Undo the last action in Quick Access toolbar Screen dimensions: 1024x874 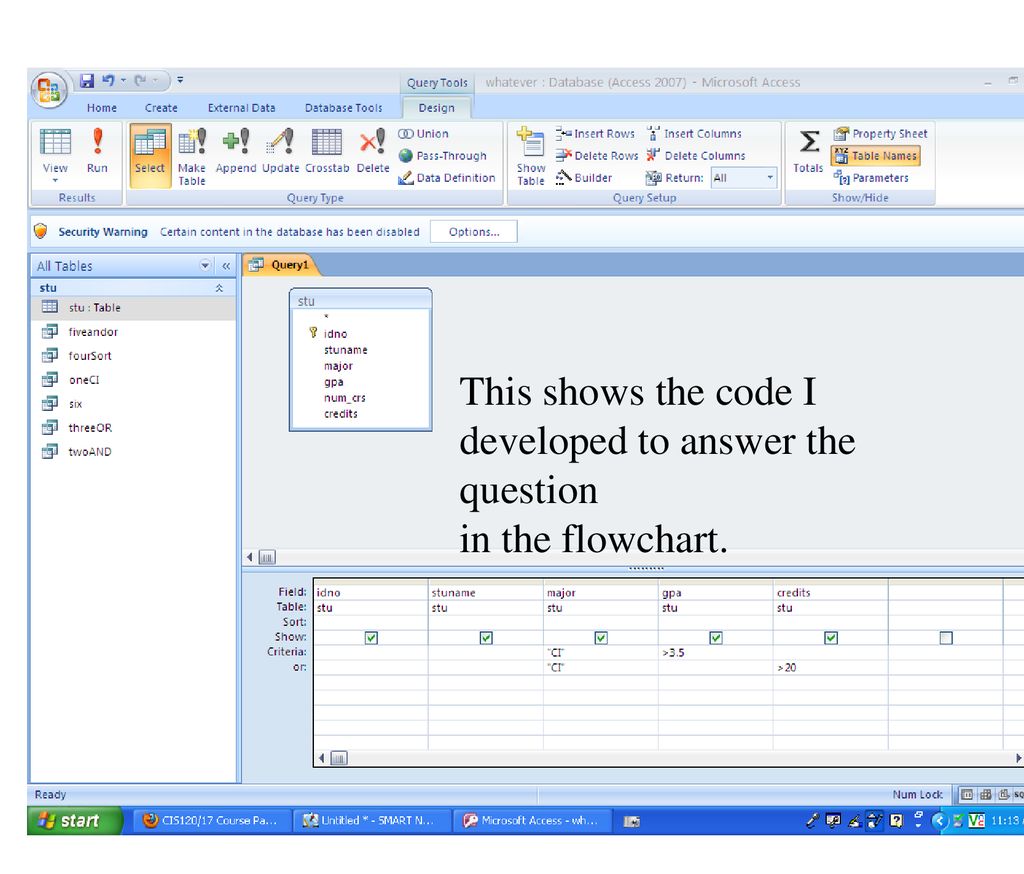[x=108, y=80]
